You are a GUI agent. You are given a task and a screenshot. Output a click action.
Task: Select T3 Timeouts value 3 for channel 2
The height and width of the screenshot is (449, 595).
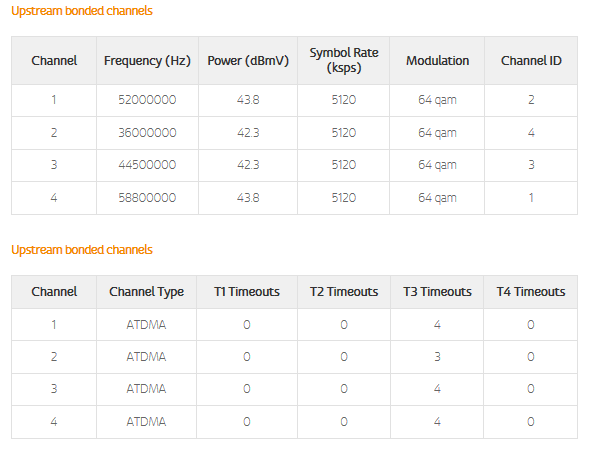click(437, 357)
